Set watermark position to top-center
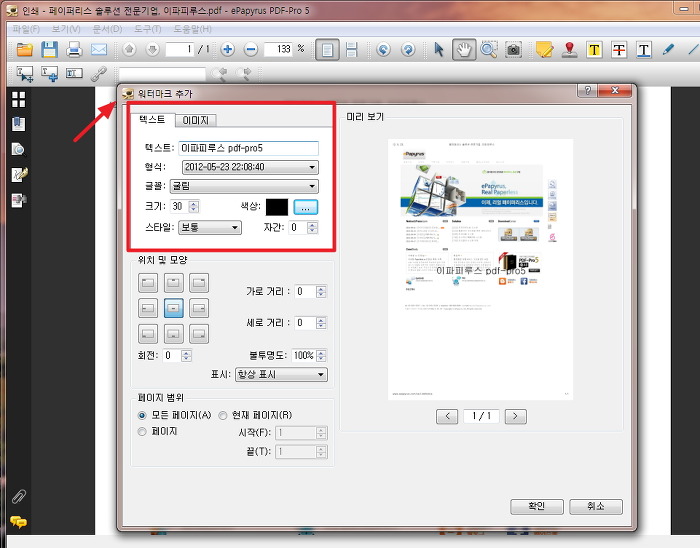The width and height of the screenshot is (700, 548). 174,283
